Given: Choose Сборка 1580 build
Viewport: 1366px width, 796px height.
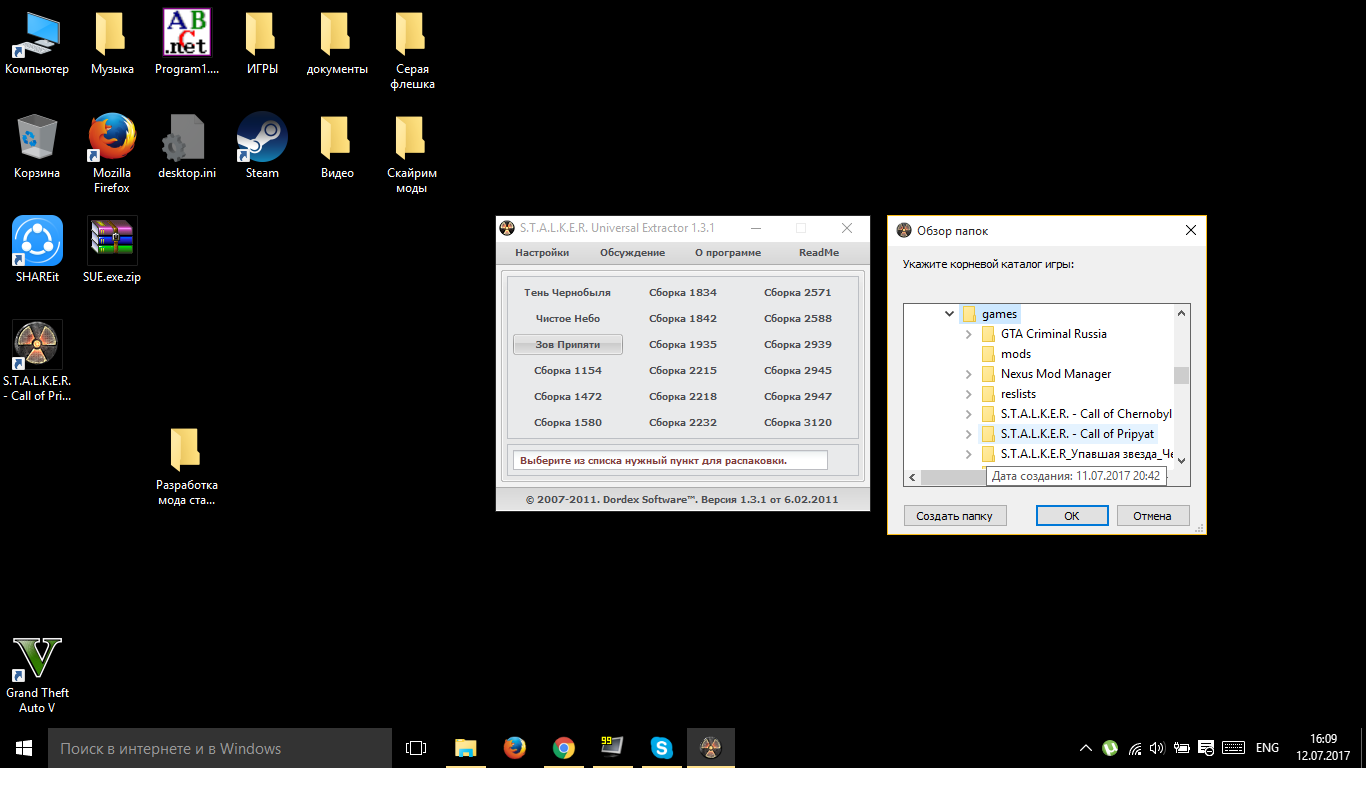Looking at the screenshot, I should point(567,423).
